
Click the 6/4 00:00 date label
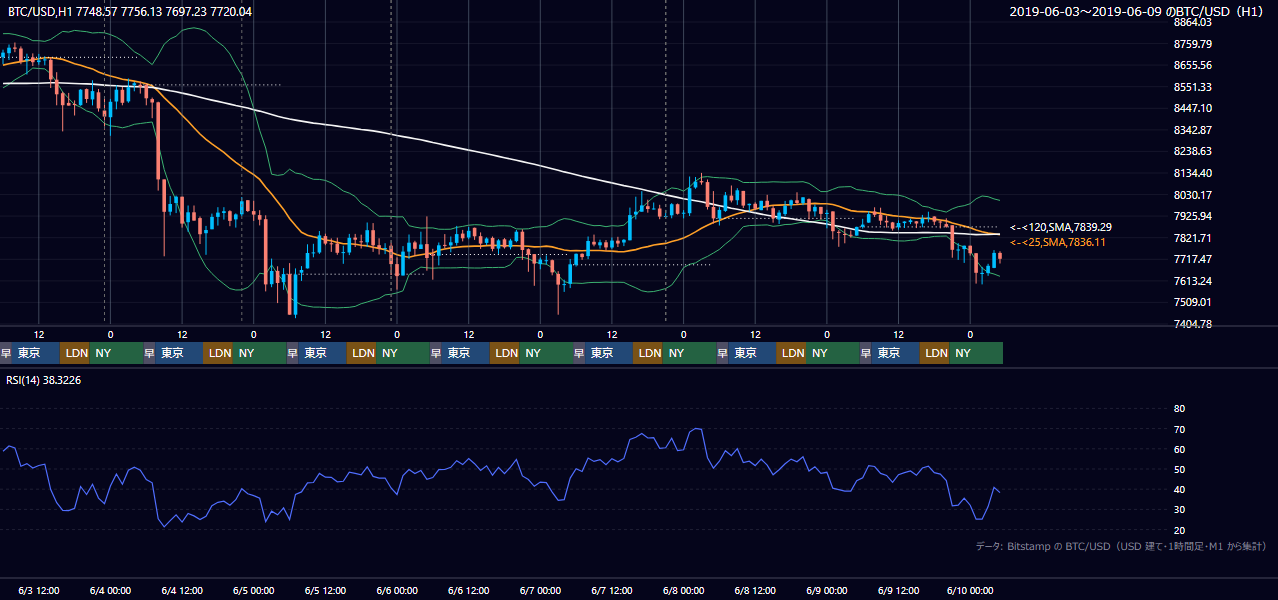tap(111, 591)
